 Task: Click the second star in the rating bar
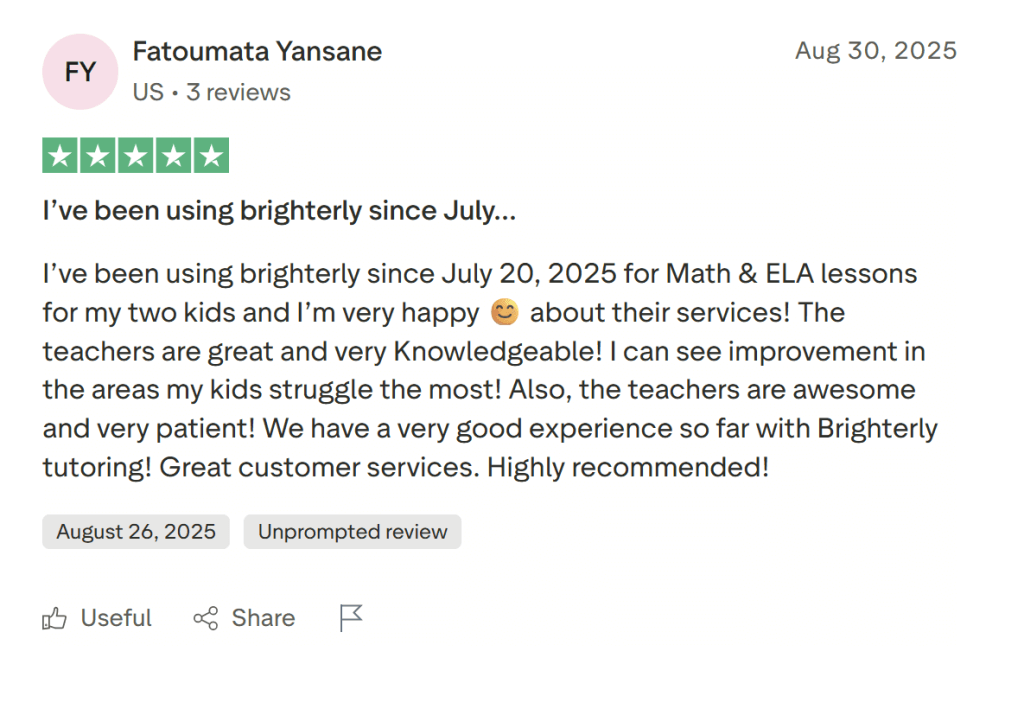point(96,155)
